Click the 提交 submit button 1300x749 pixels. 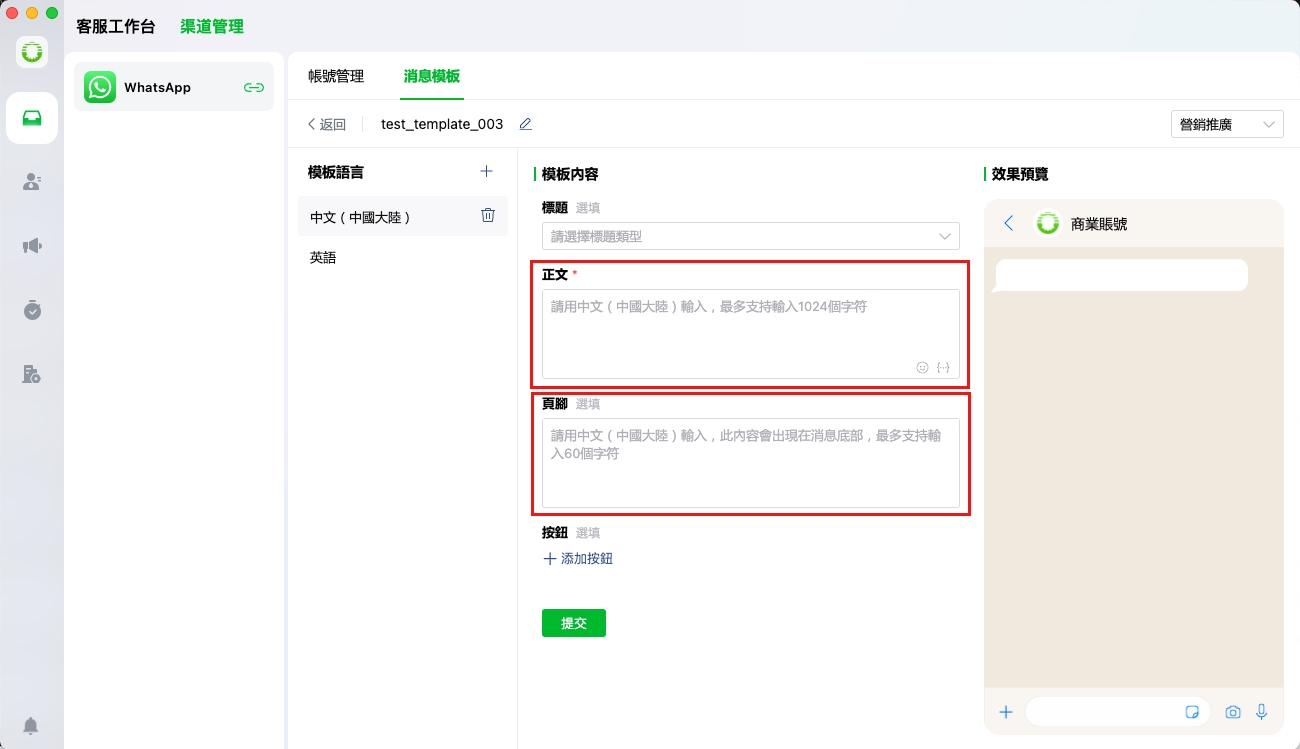574,623
